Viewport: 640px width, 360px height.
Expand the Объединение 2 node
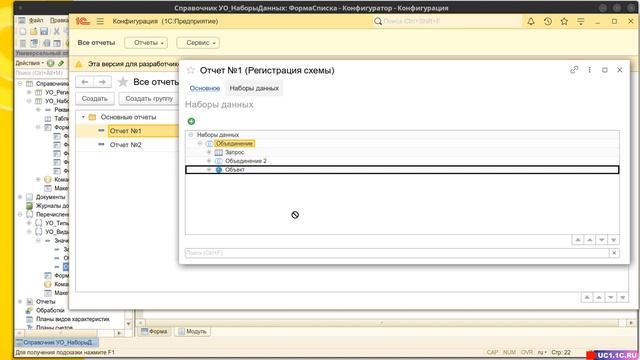(209, 161)
